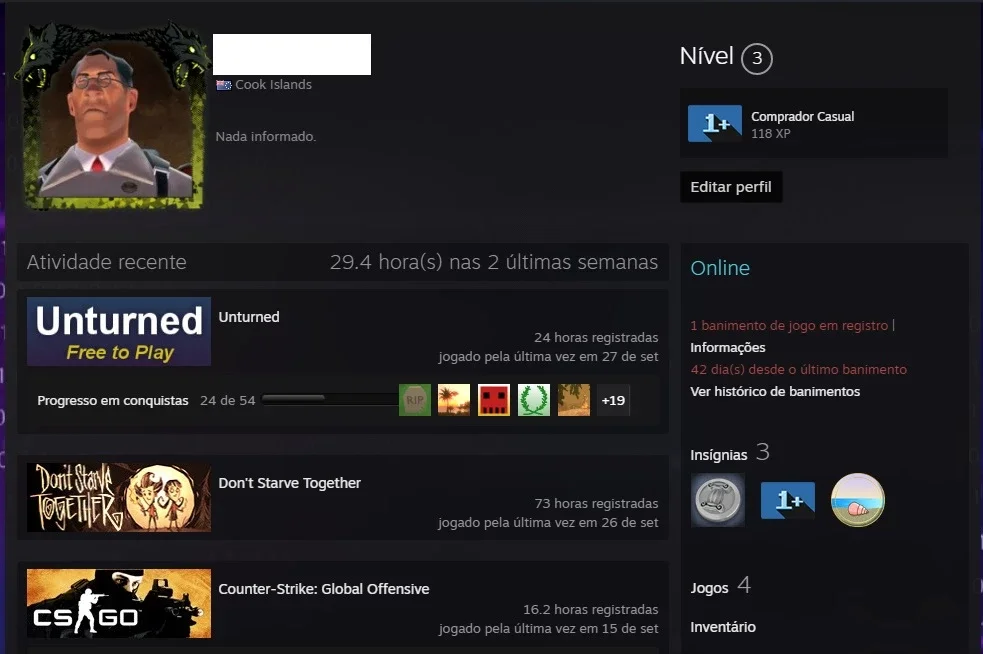
Task: Click the Nível level heading
Action: point(707,56)
